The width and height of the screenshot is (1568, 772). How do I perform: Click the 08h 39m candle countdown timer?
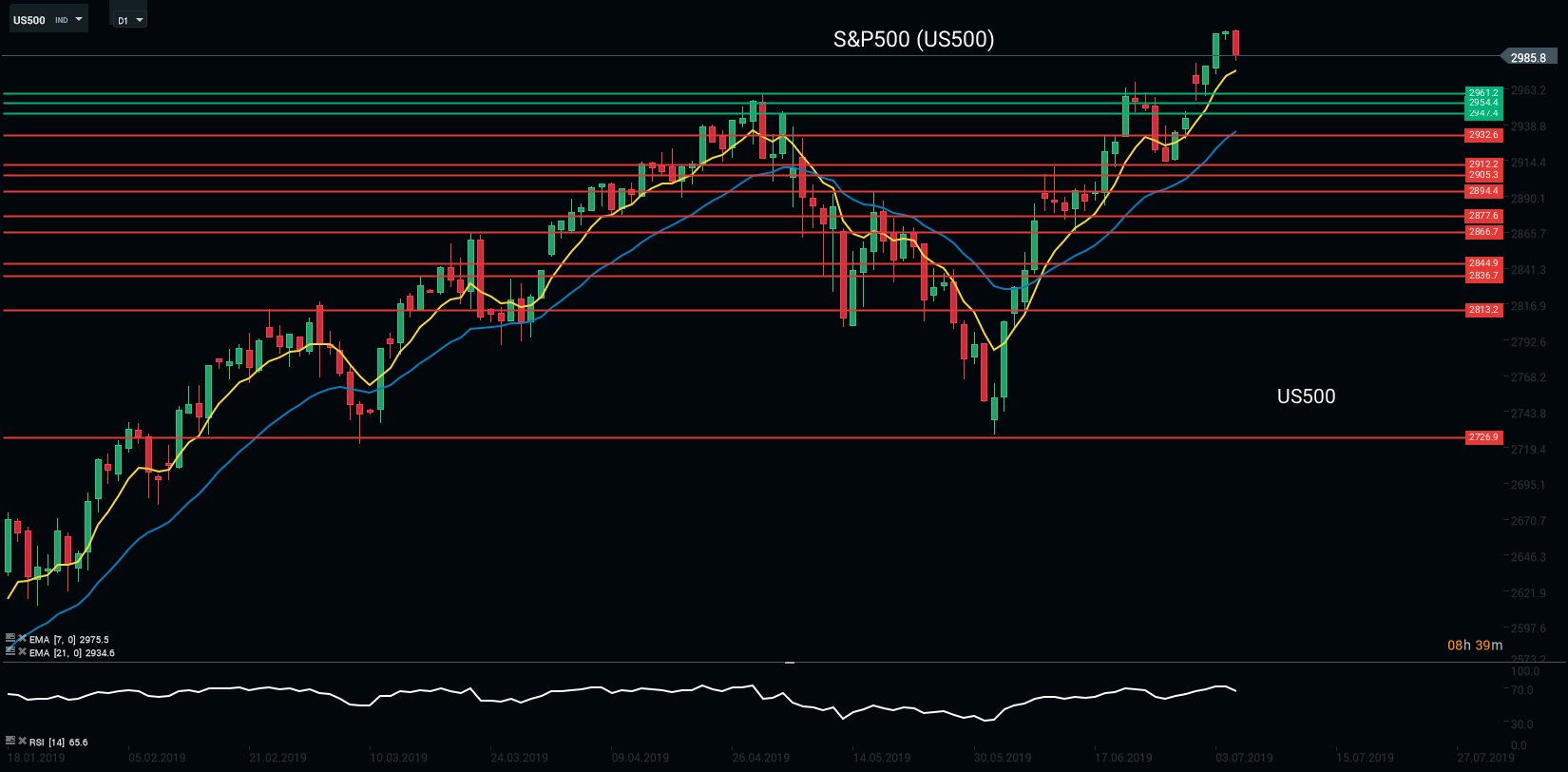[1475, 646]
